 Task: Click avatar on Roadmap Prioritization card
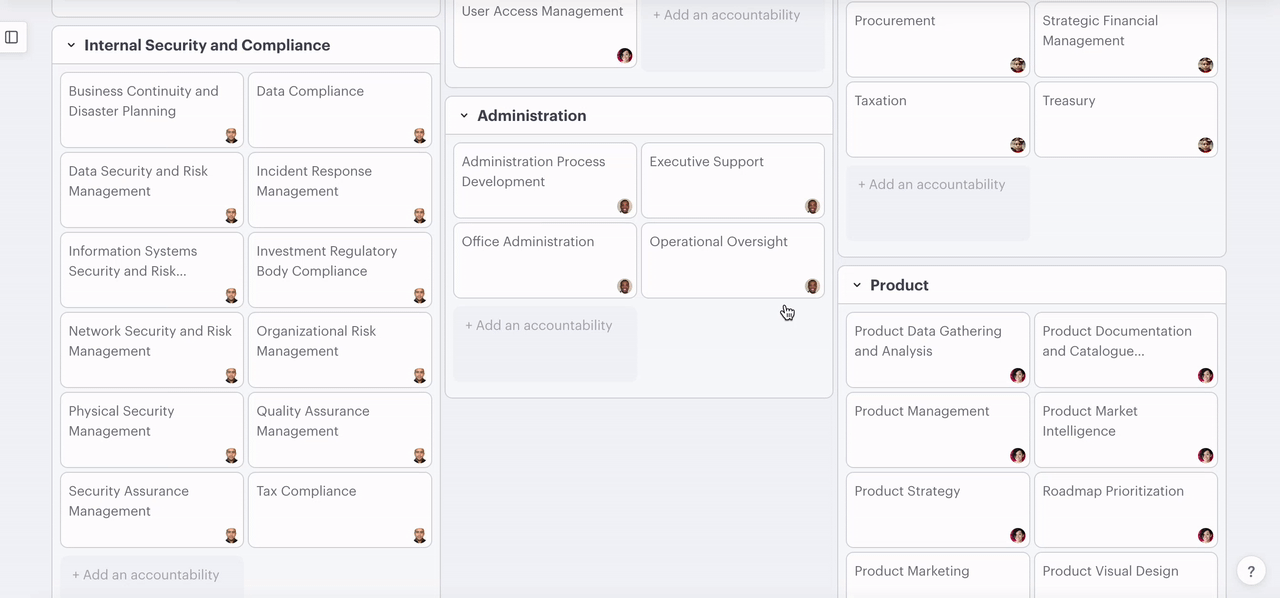[1205, 536]
